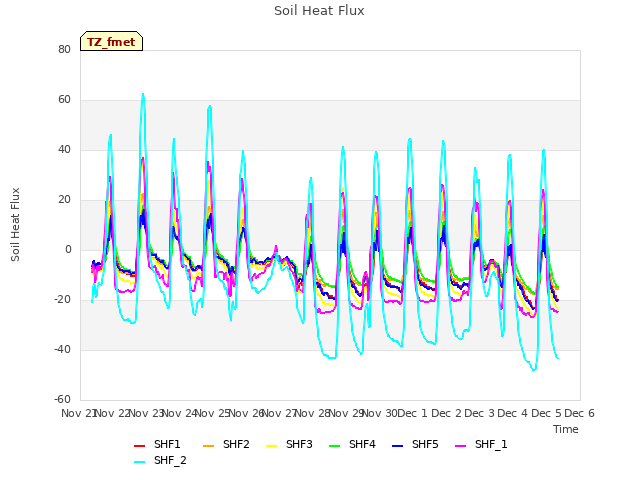The image size is (640, 480).
Task: Select the SHF_2 legend entry
Action: point(160,461)
